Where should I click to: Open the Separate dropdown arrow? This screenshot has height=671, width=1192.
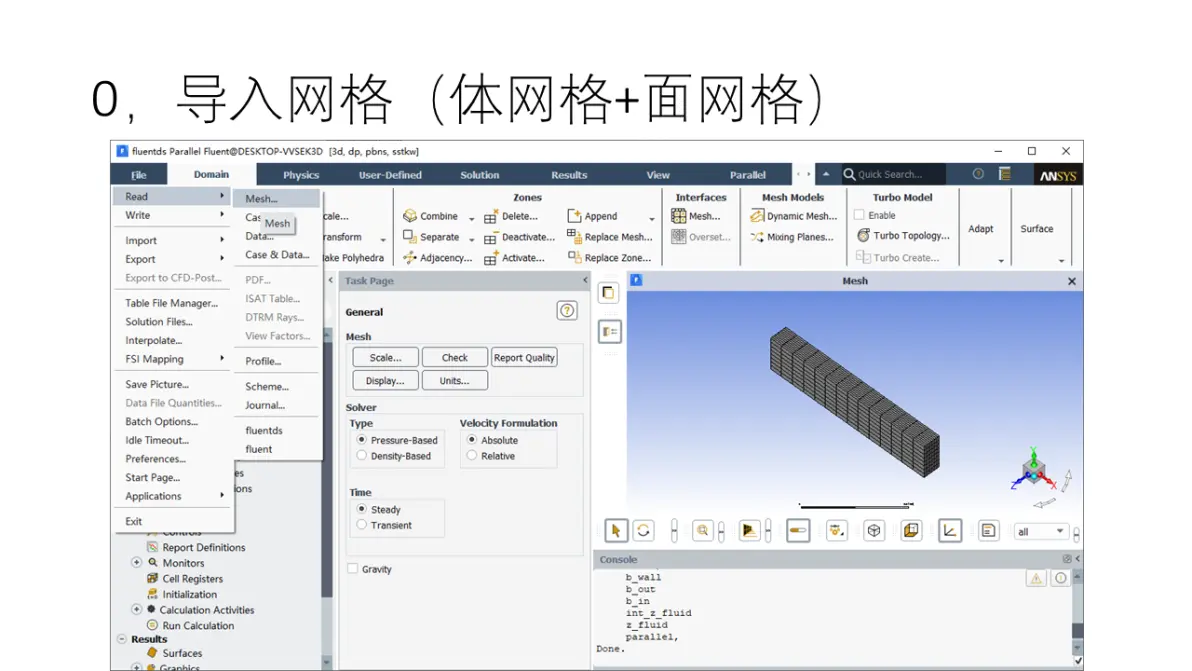(471, 239)
